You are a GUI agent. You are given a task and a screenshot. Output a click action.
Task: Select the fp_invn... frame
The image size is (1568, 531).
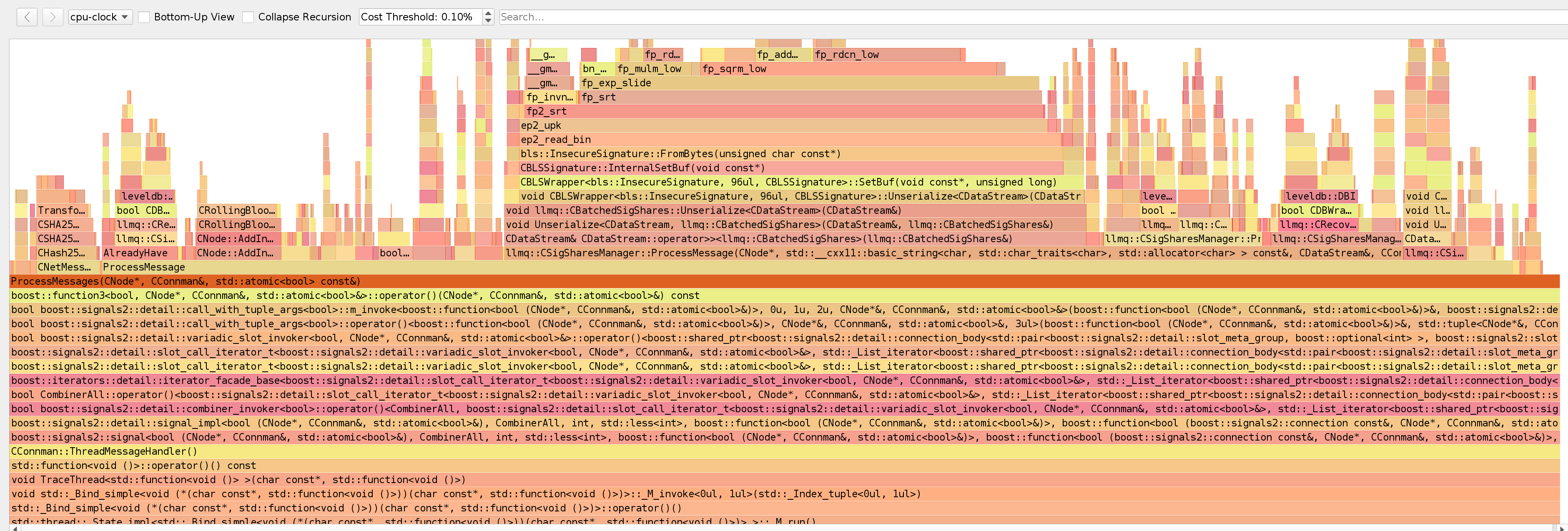point(549,97)
